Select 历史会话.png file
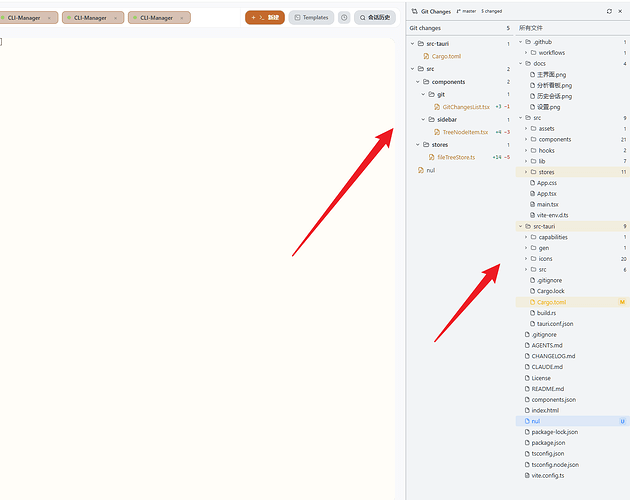 coord(554,96)
